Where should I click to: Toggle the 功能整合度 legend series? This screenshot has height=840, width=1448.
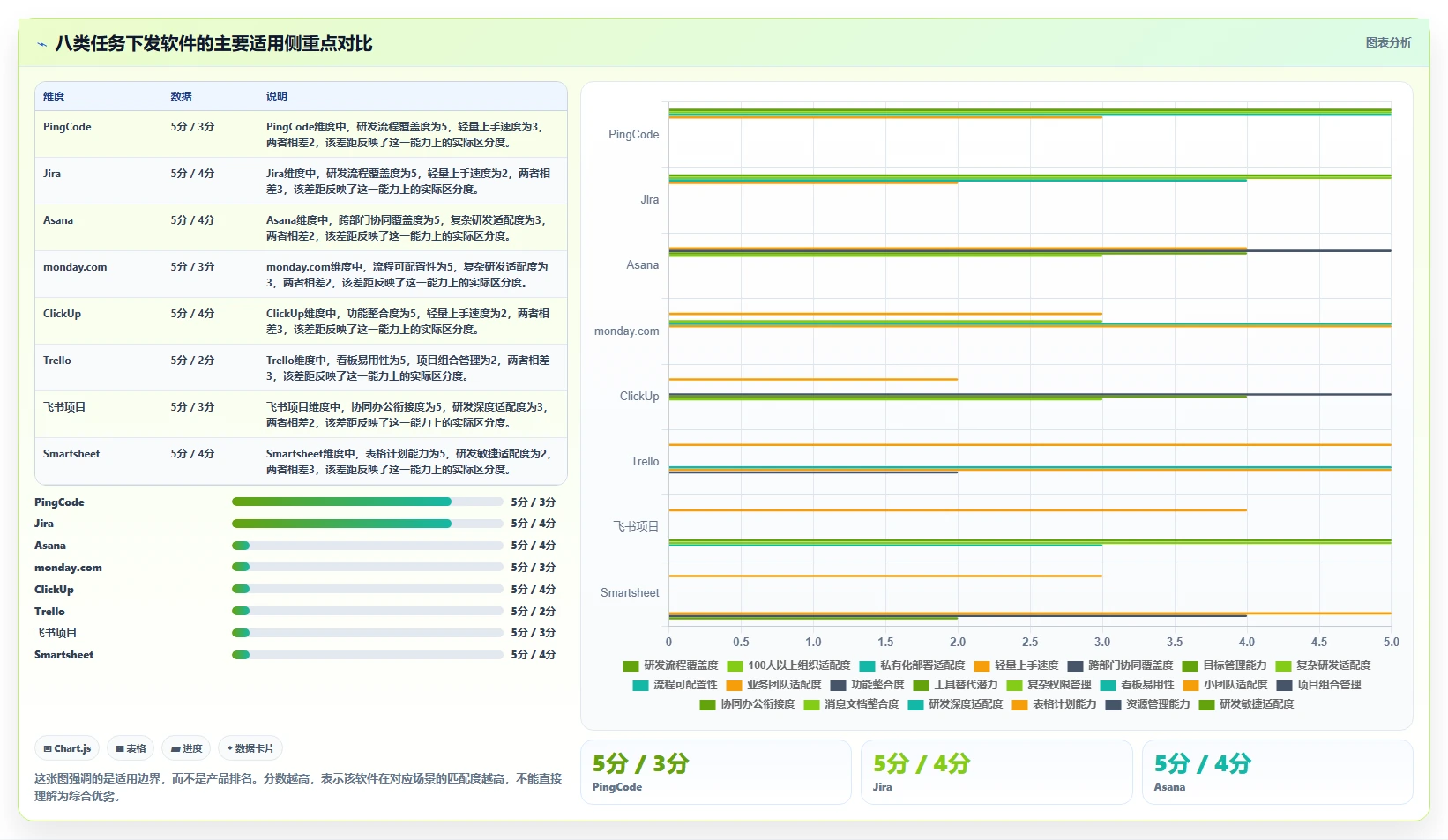pos(867,685)
